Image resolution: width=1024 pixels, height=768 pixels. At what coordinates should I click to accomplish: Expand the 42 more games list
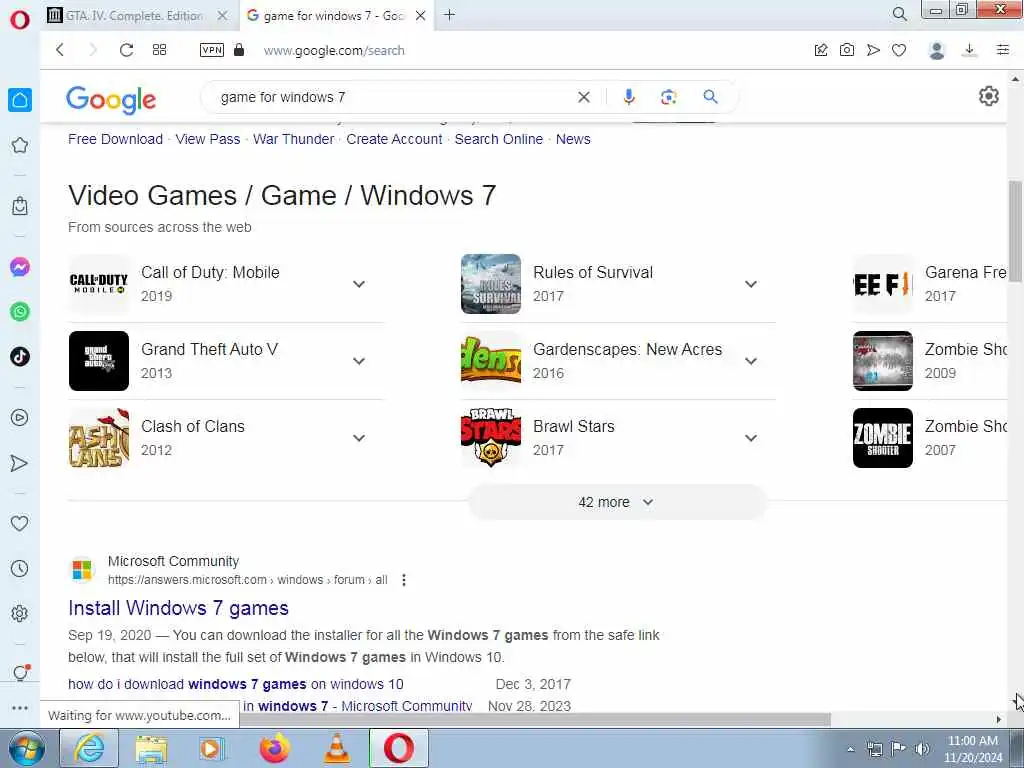point(616,502)
